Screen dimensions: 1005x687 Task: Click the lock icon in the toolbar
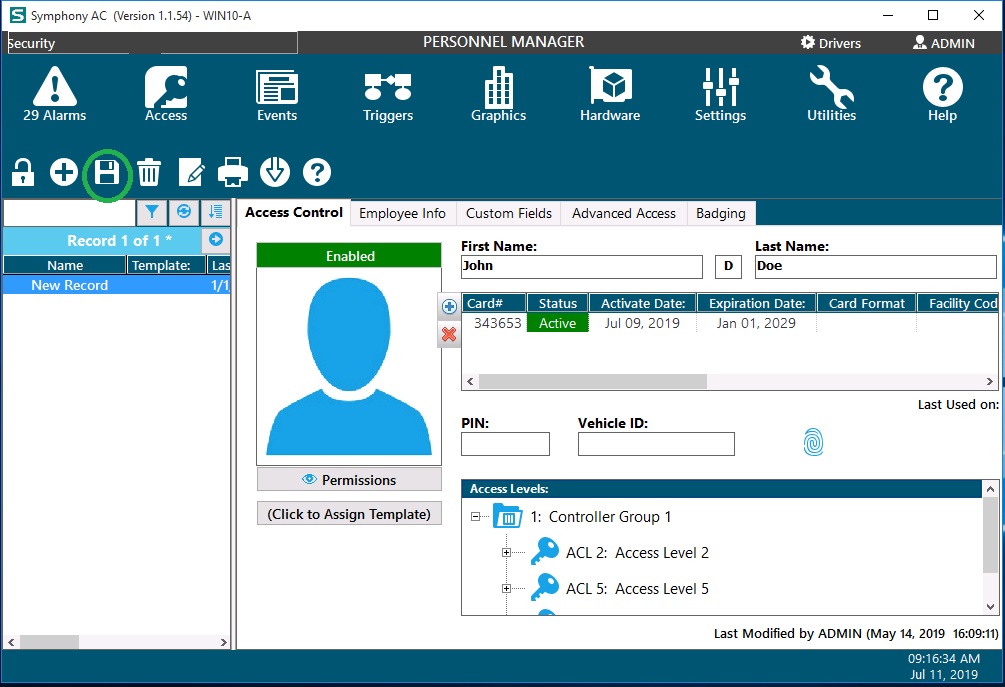(22, 172)
